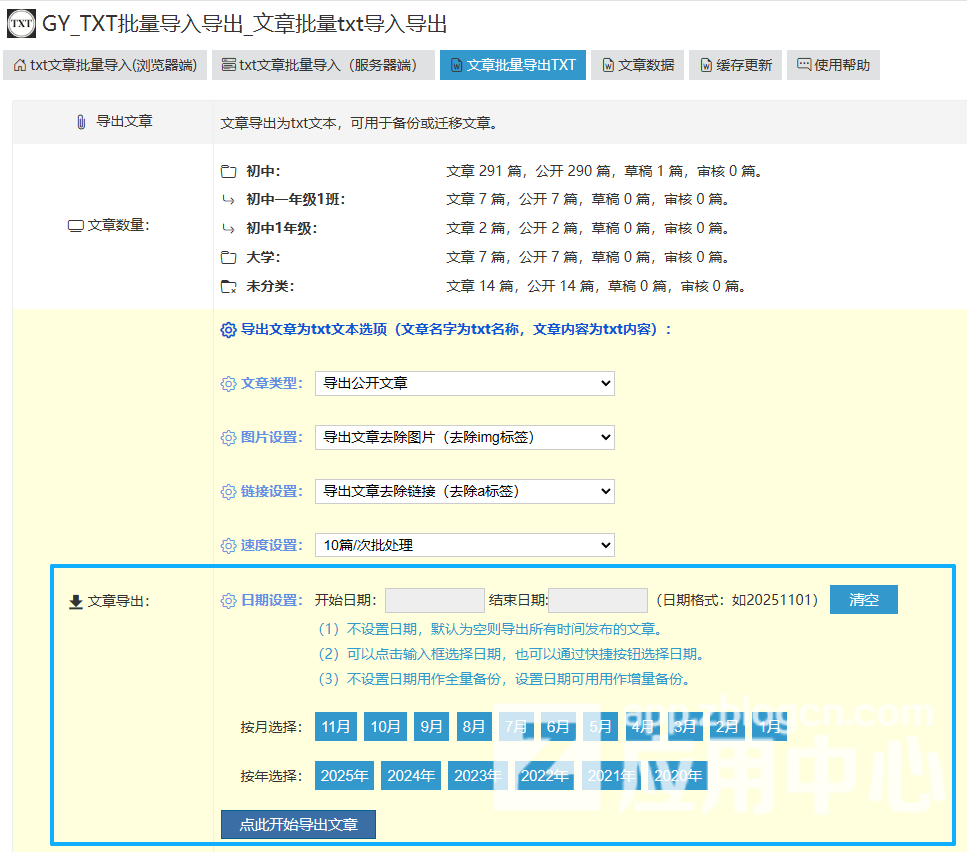Click the folder icon next to 初中
967x852 pixels.
click(229, 171)
